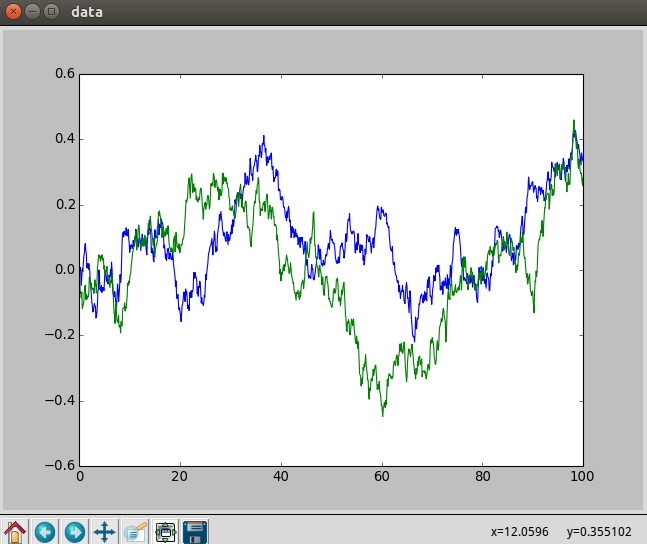Click the y-axis label 0.0
Screen dimensions: 647x544
65,270
